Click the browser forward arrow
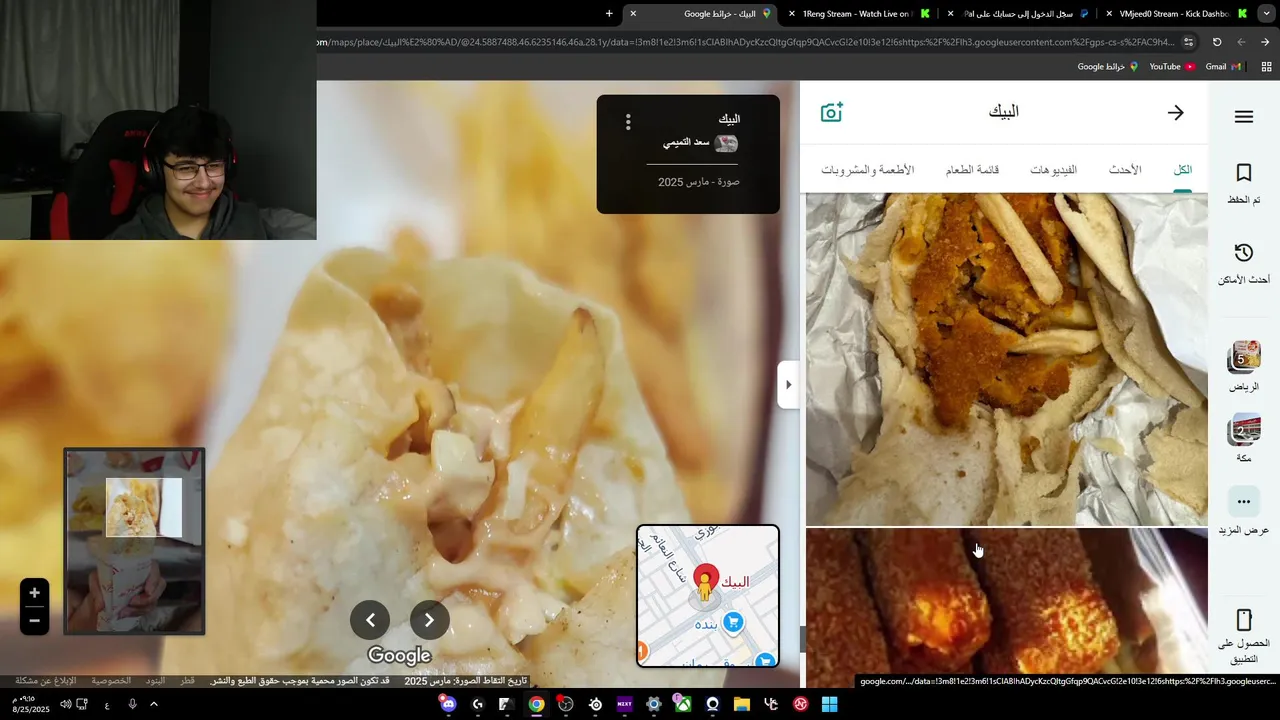The image size is (1280, 720). [x=1241, y=42]
